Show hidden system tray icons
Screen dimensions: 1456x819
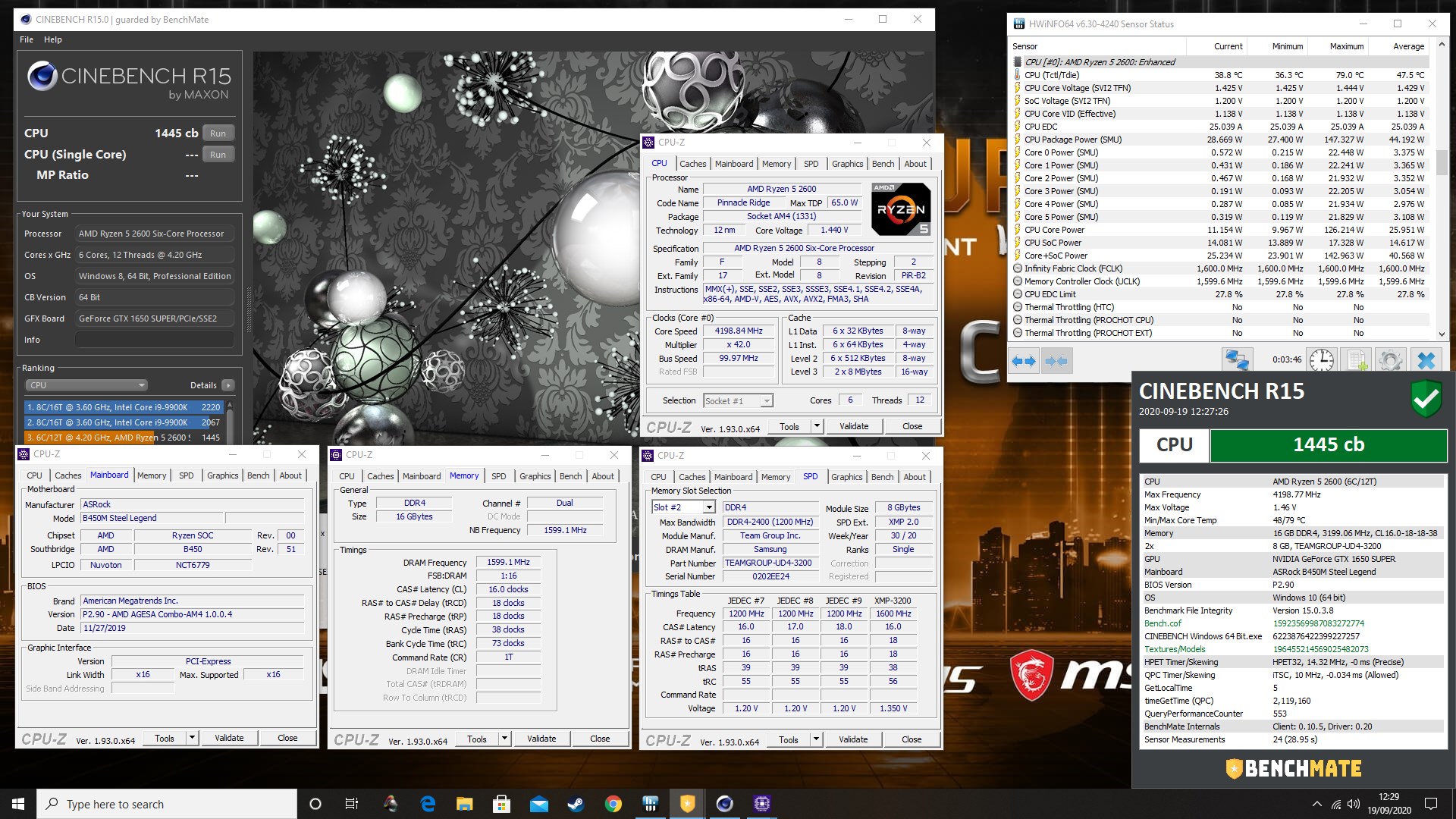click(1317, 804)
